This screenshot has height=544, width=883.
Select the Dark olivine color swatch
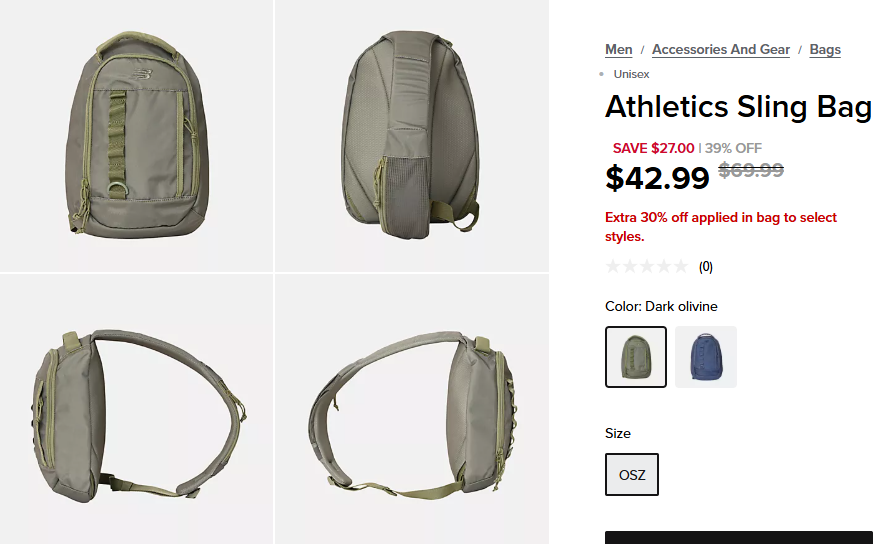point(636,357)
